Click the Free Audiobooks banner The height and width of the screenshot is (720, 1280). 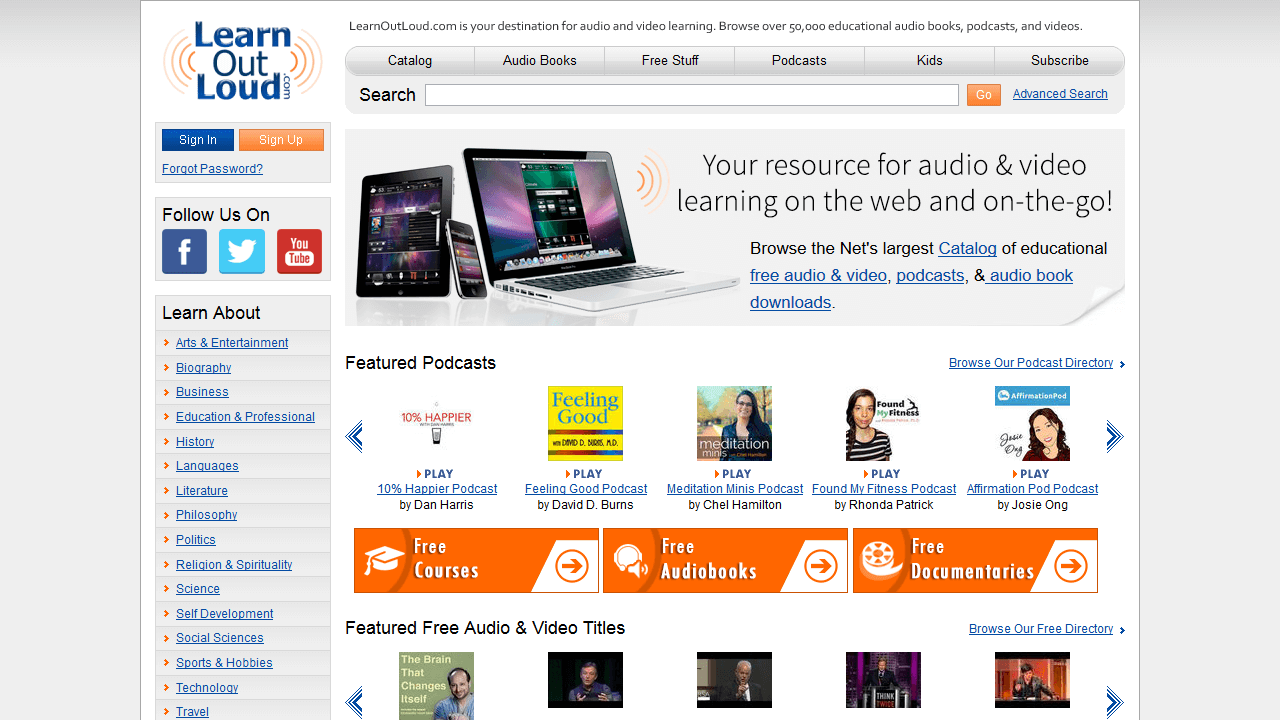[x=725, y=561]
